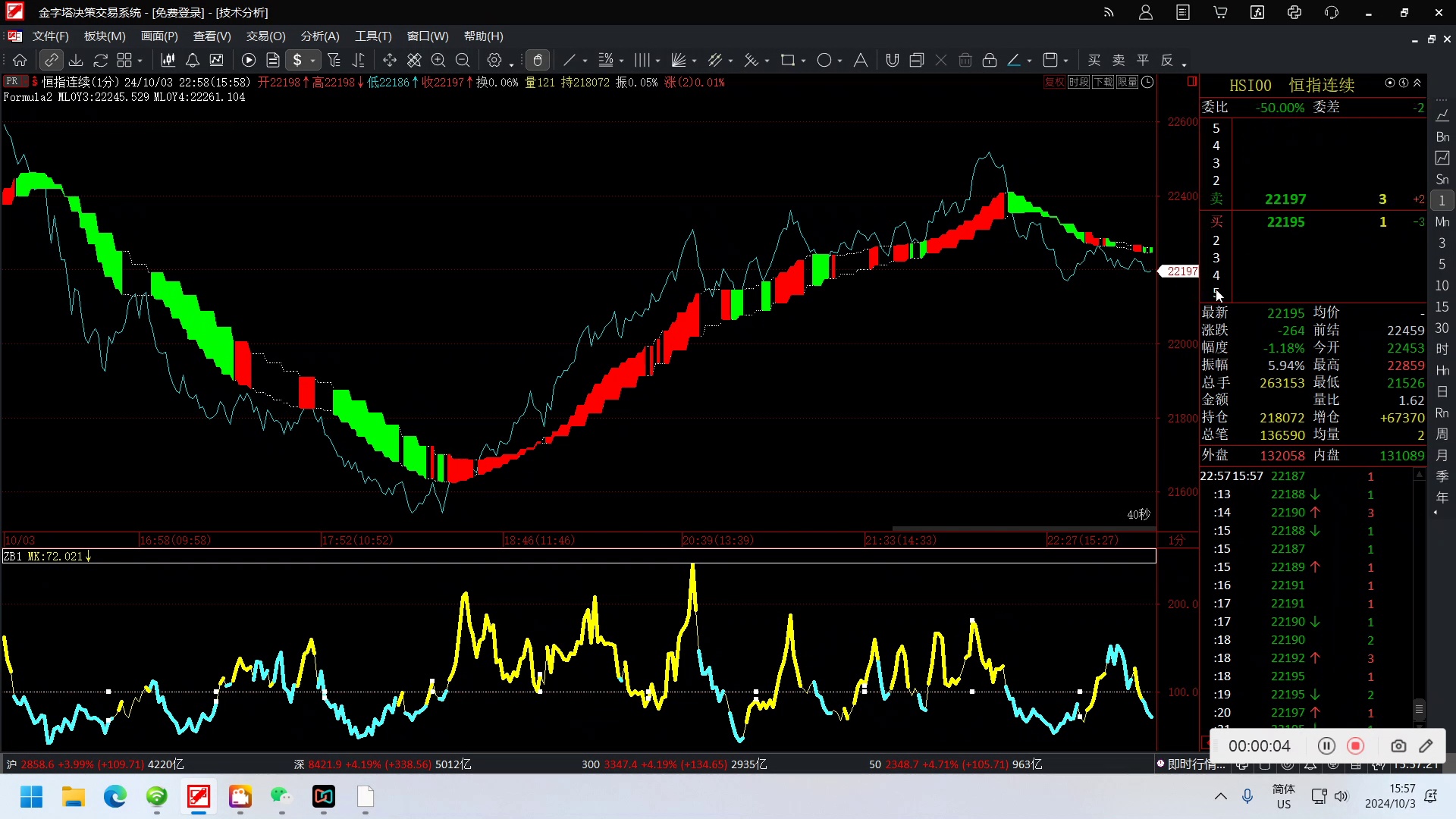The width and height of the screenshot is (1456, 819).
Task: Click the refresh icon in toolbar
Action: tap(100, 60)
